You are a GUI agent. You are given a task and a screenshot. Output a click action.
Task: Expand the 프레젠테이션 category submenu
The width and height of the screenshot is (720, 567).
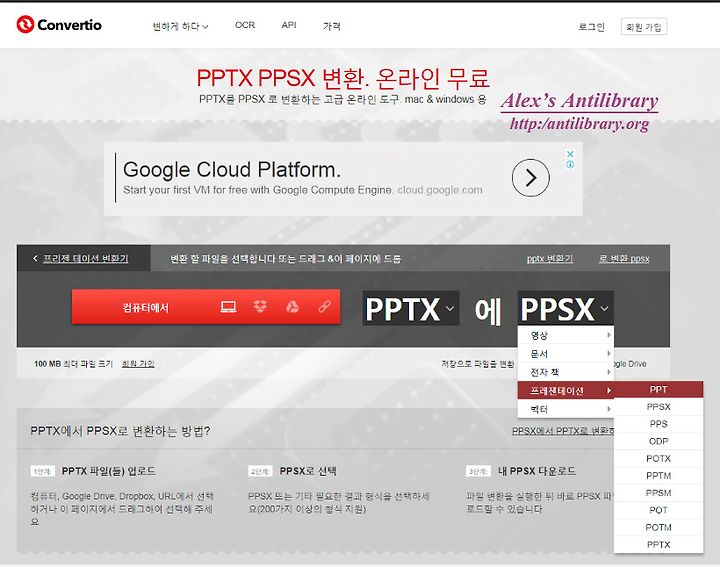point(566,390)
